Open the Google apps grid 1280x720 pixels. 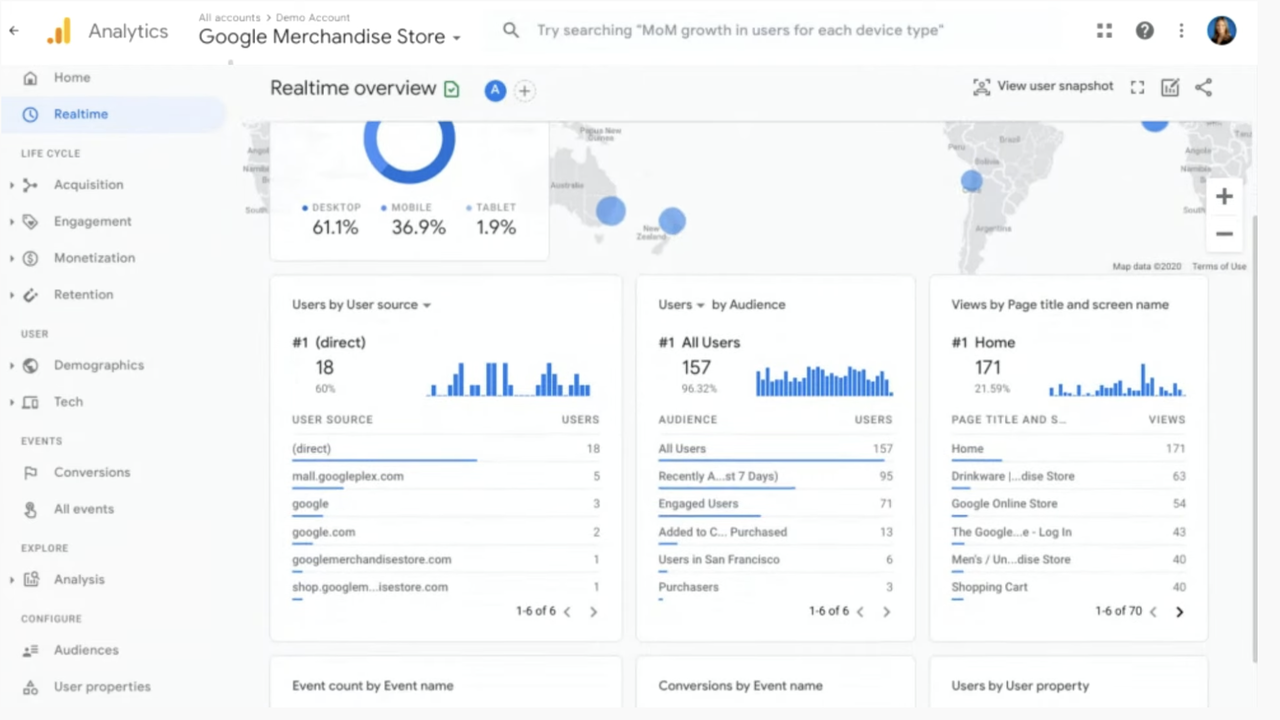pos(1104,30)
